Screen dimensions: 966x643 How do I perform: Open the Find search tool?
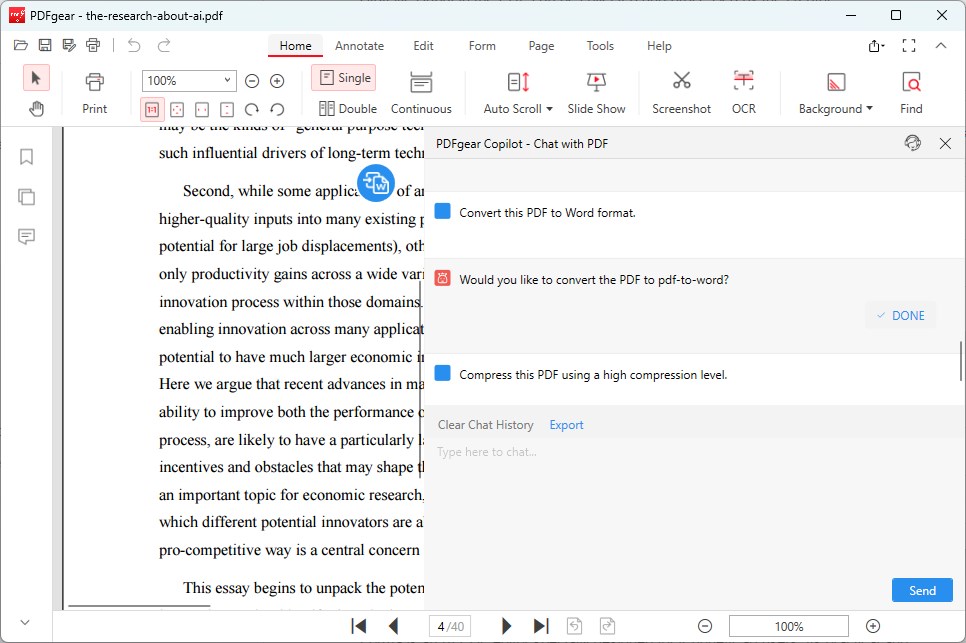910,92
